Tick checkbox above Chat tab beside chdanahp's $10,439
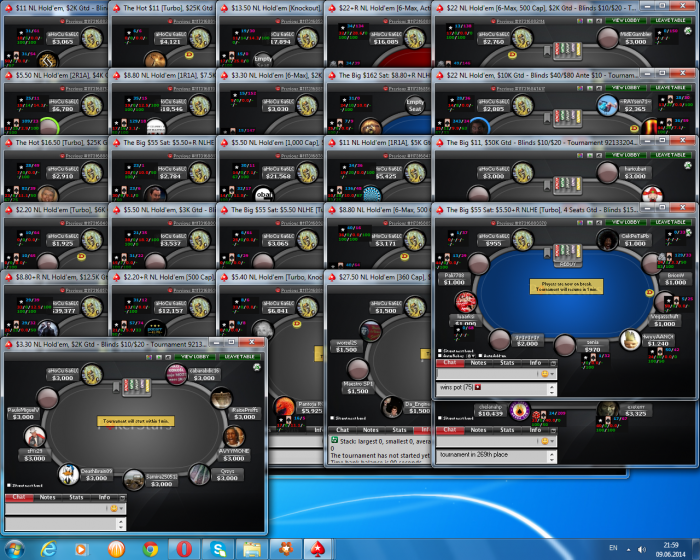 point(440,418)
